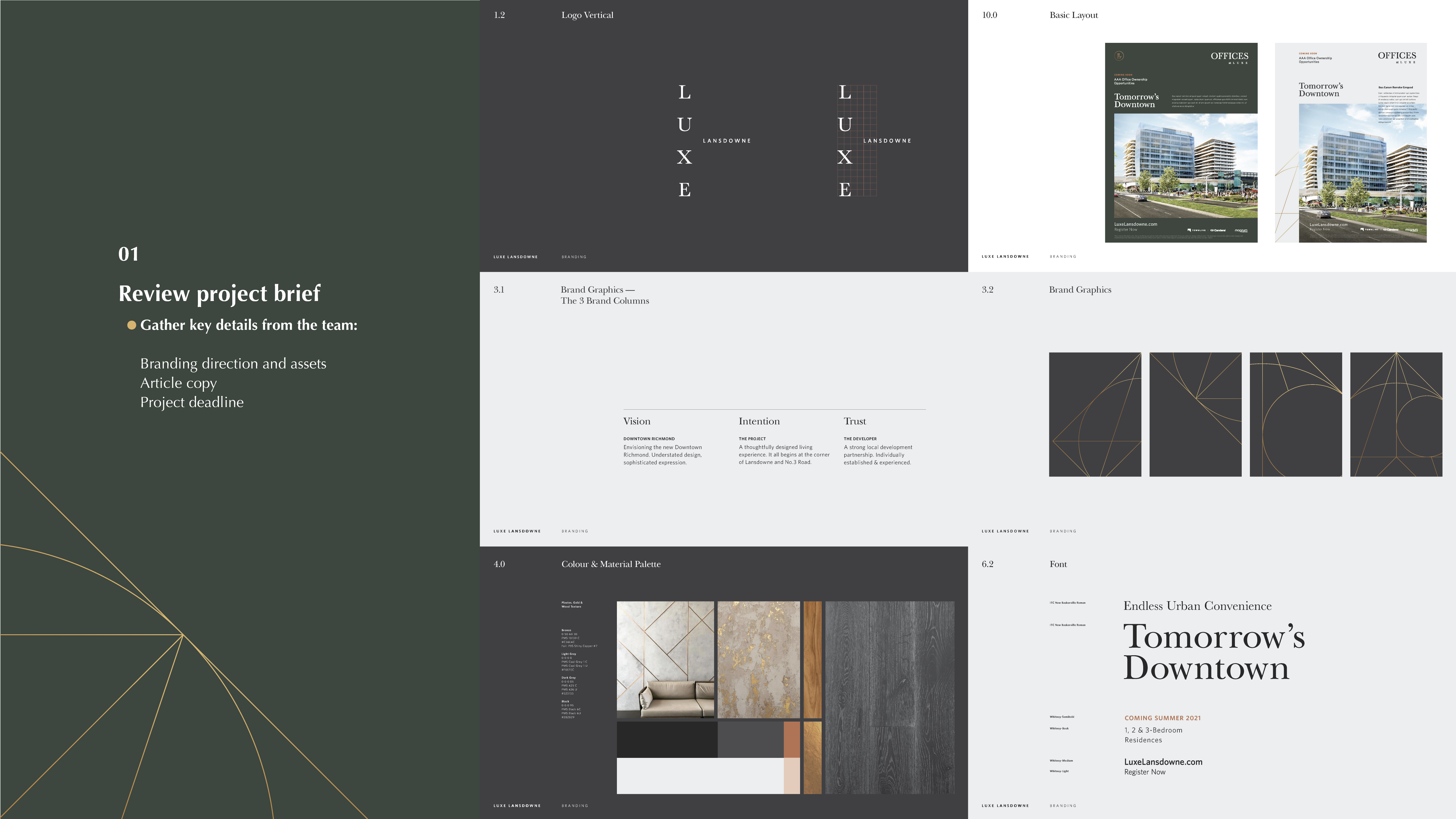Select the vertical LUXE logo with grid overlay
The width and height of the screenshot is (1456, 819).
[x=874, y=141]
